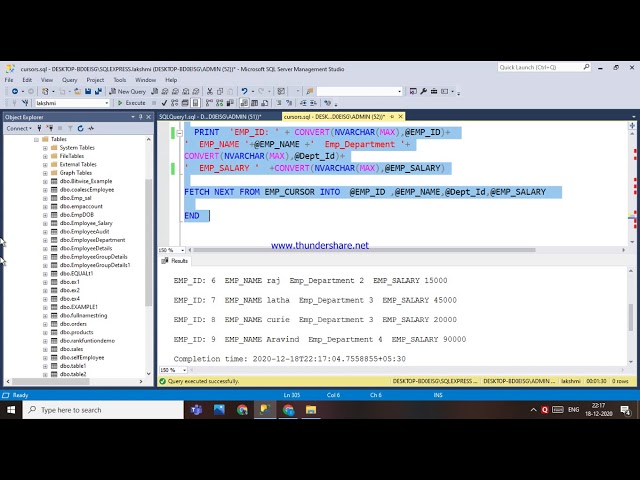Click the results pane vertical scrollbar
The width and height of the screenshot is (640, 480).
(632, 317)
